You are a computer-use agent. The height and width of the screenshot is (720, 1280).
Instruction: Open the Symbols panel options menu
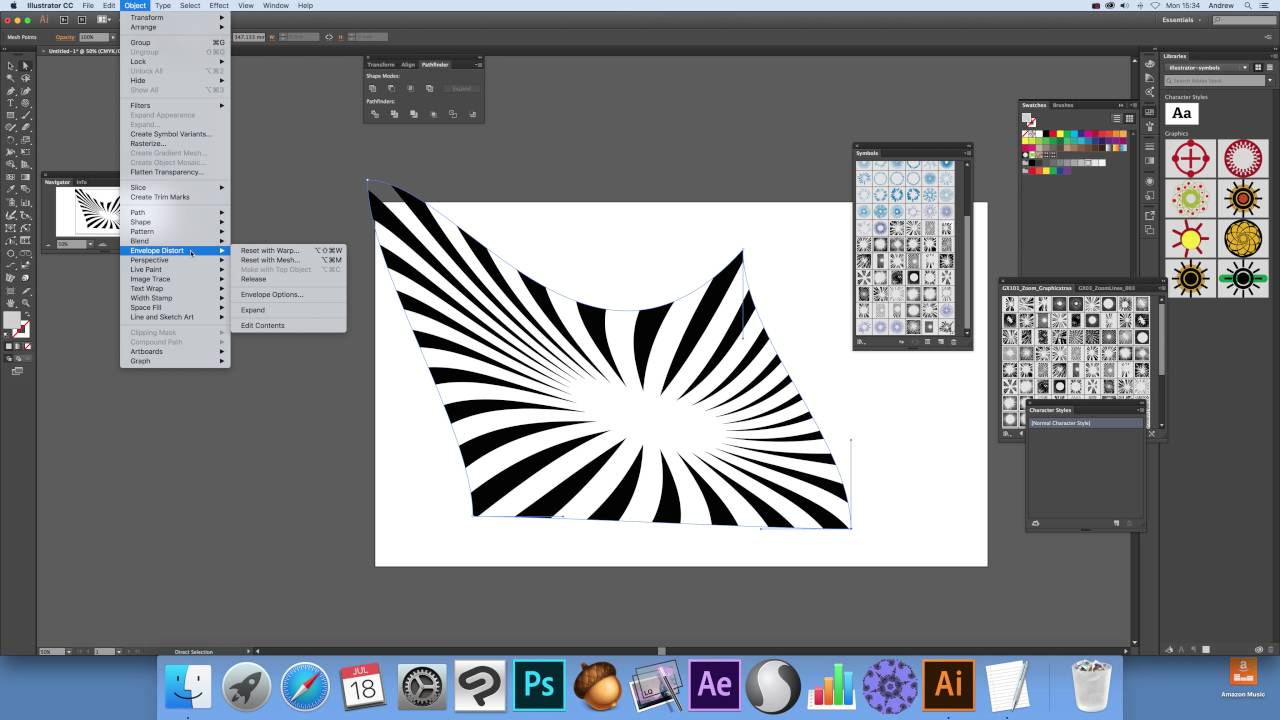pos(966,153)
